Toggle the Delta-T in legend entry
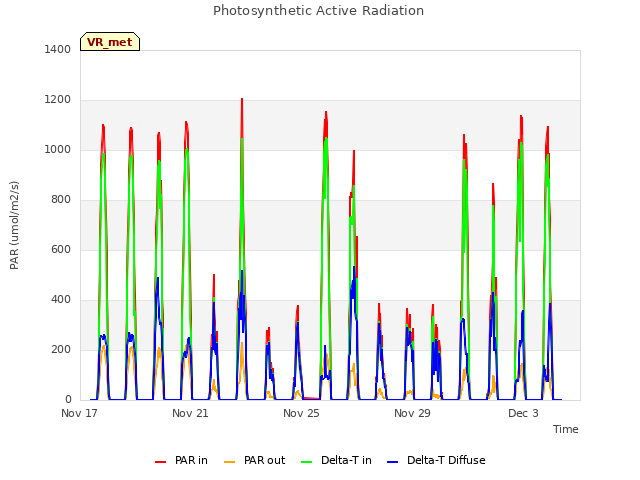This screenshot has width=640, height=480. pyautogui.click(x=336, y=460)
